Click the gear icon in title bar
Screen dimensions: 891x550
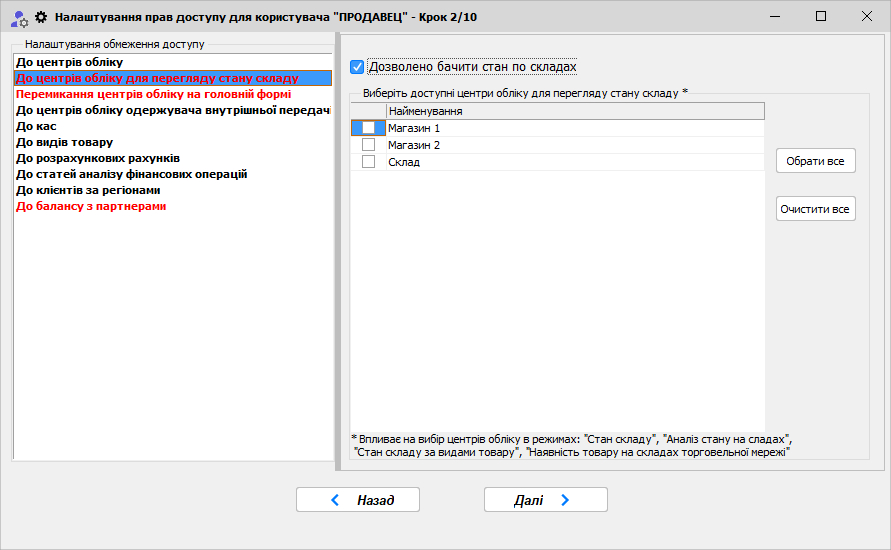point(41,17)
